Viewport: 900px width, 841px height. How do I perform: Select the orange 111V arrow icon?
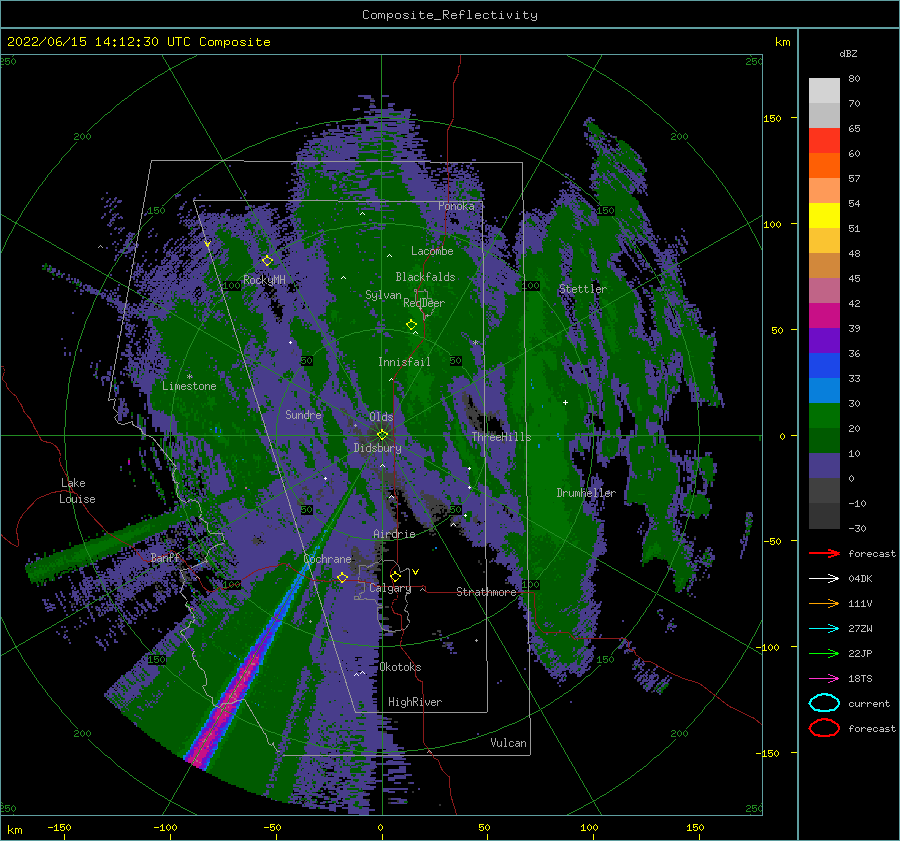click(824, 603)
